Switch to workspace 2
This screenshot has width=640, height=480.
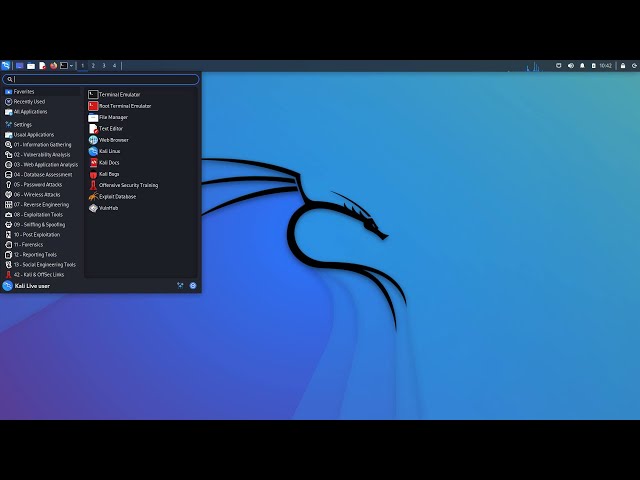(93, 65)
